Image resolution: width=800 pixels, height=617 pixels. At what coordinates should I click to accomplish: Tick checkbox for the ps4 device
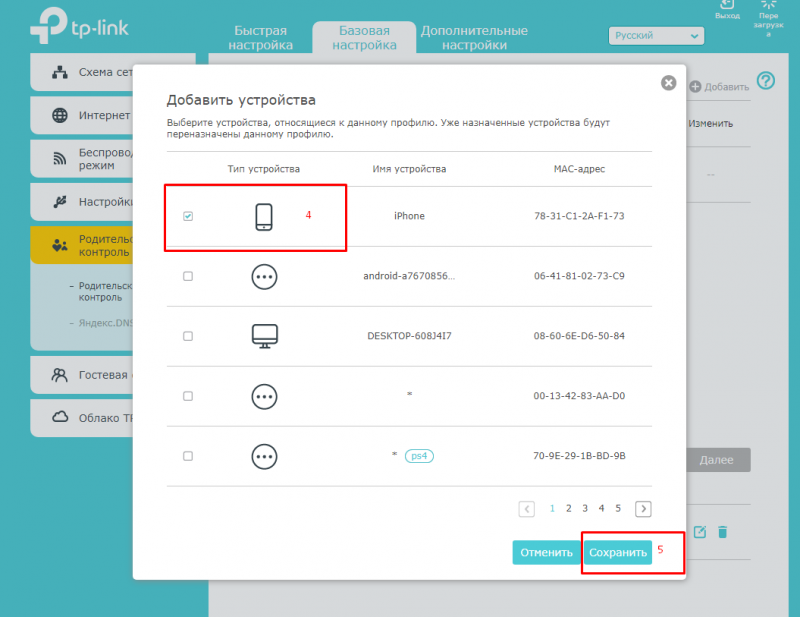tap(188, 456)
